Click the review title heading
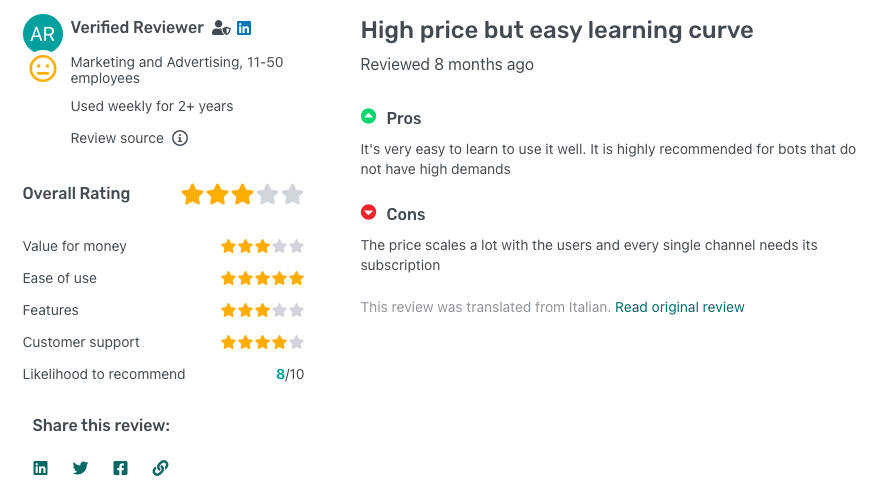This screenshot has width=880, height=487. pyautogui.click(x=557, y=31)
